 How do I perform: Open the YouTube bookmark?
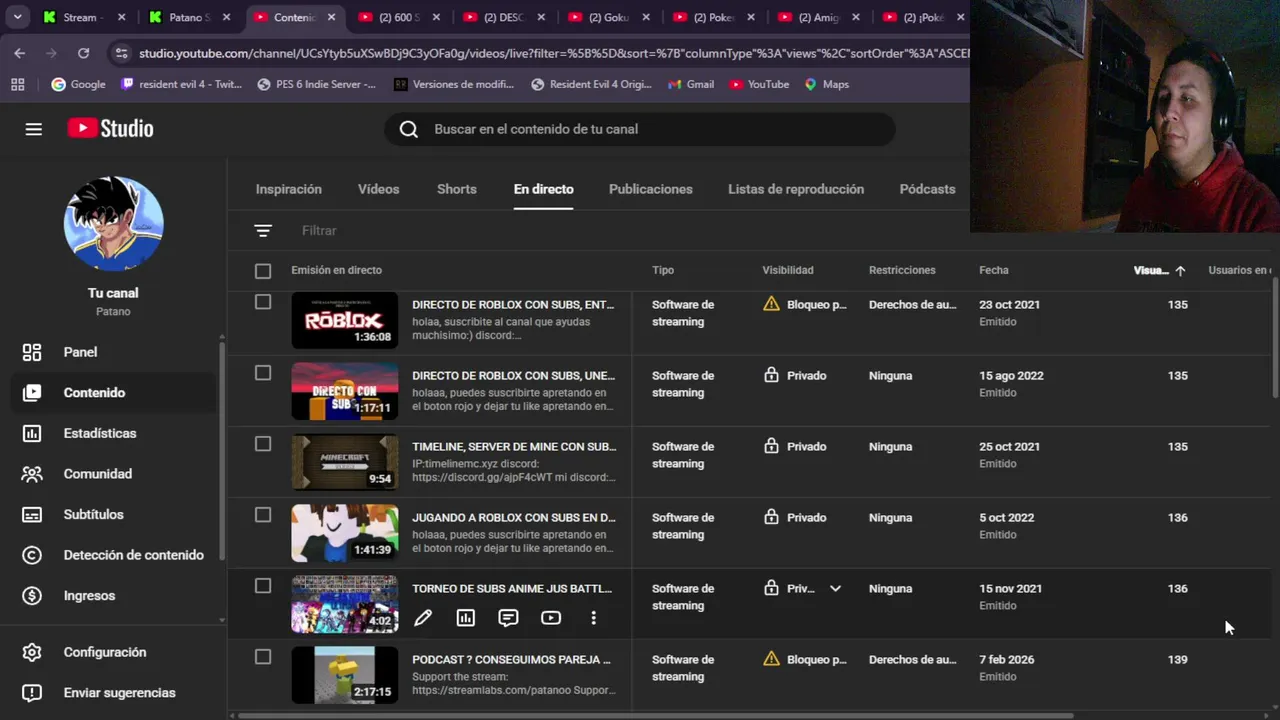[759, 84]
